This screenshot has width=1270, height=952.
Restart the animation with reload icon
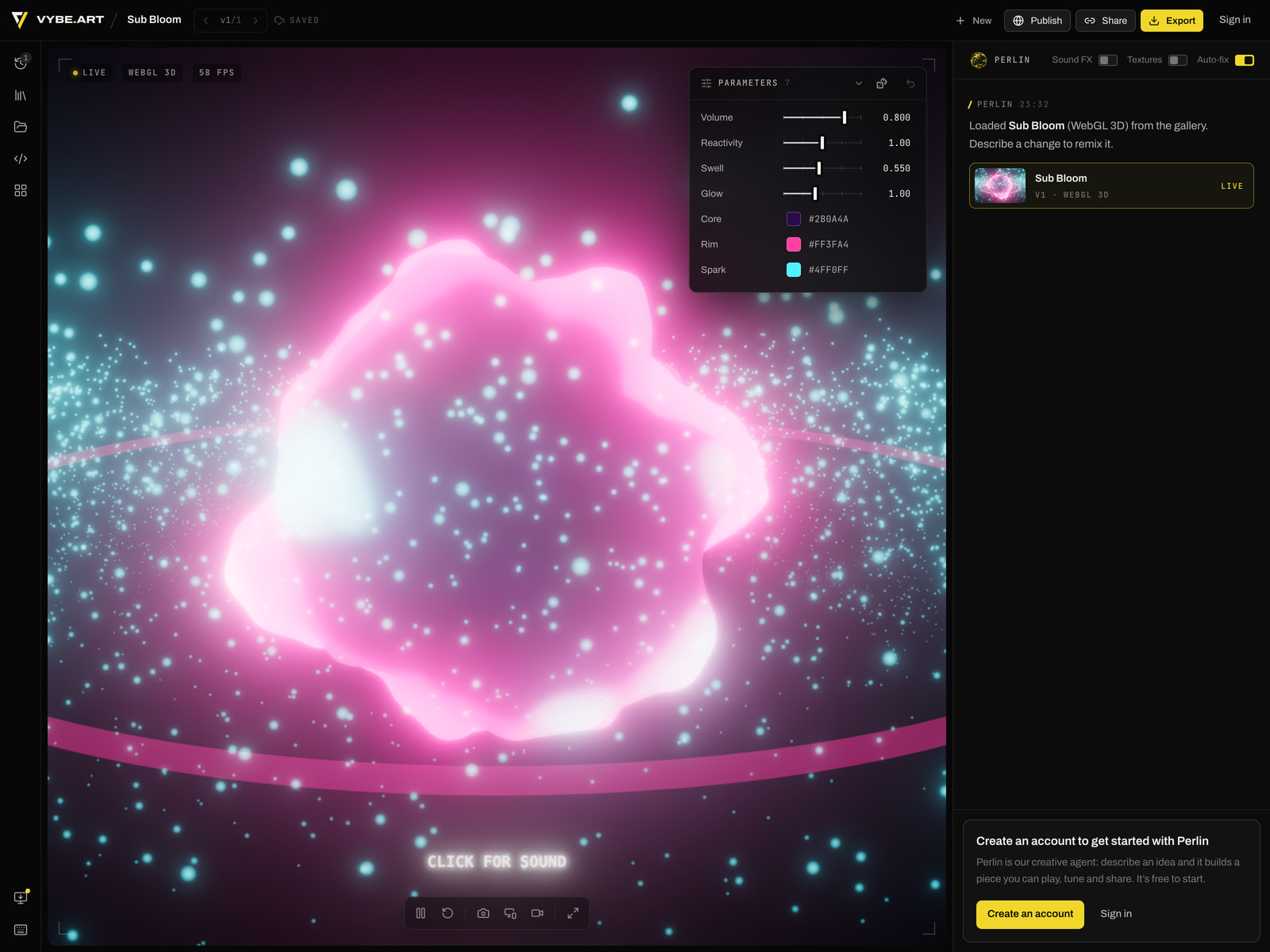pyautogui.click(x=448, y=913)
